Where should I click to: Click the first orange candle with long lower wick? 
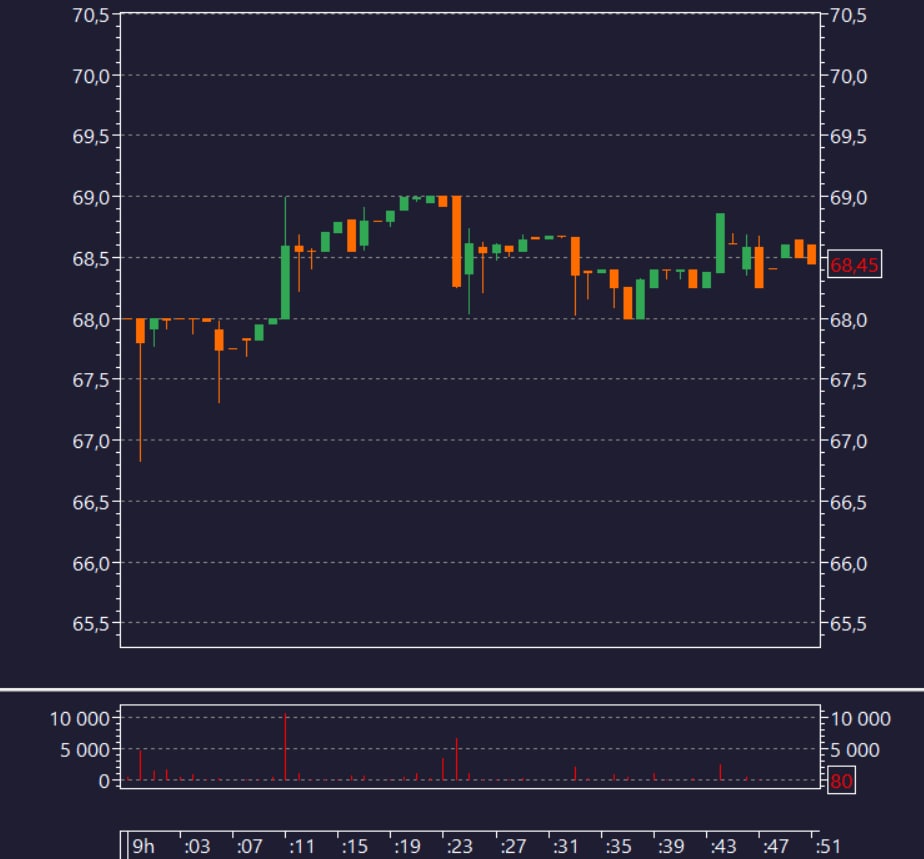coord(140,331)
